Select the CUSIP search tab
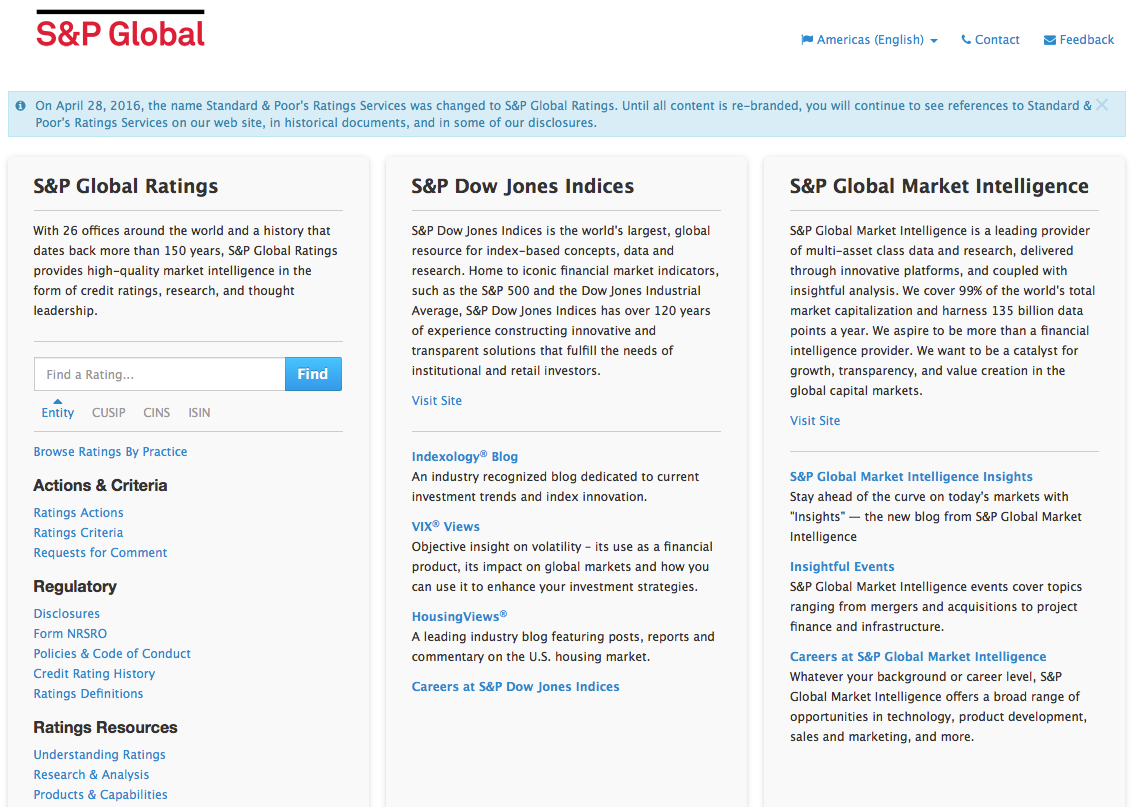The height and width of the screenshot is (807, 1134). [x=108, y=412]
